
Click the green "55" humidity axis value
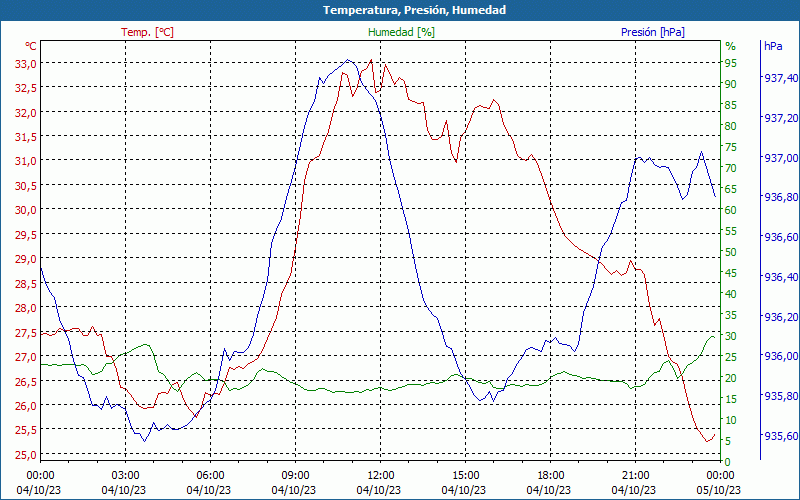[731, 231]
